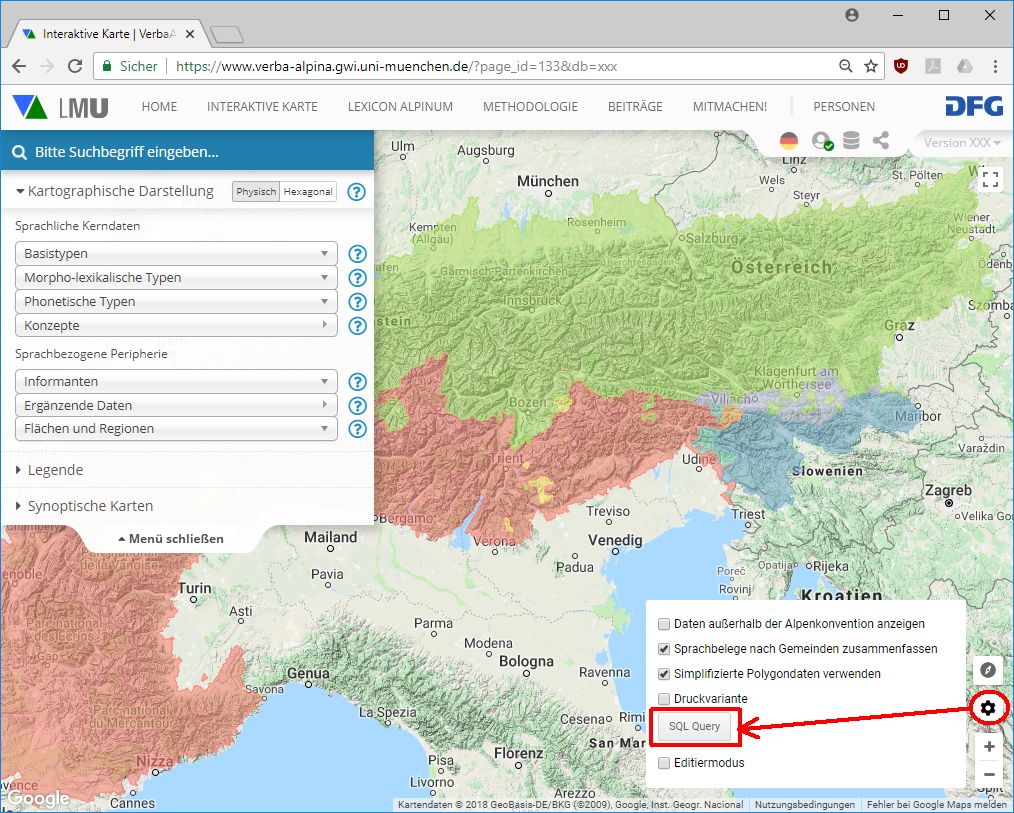Toggle fullscreen map view icon
The width and height of the screenshot is (1014, 813).
pos(990,179)
